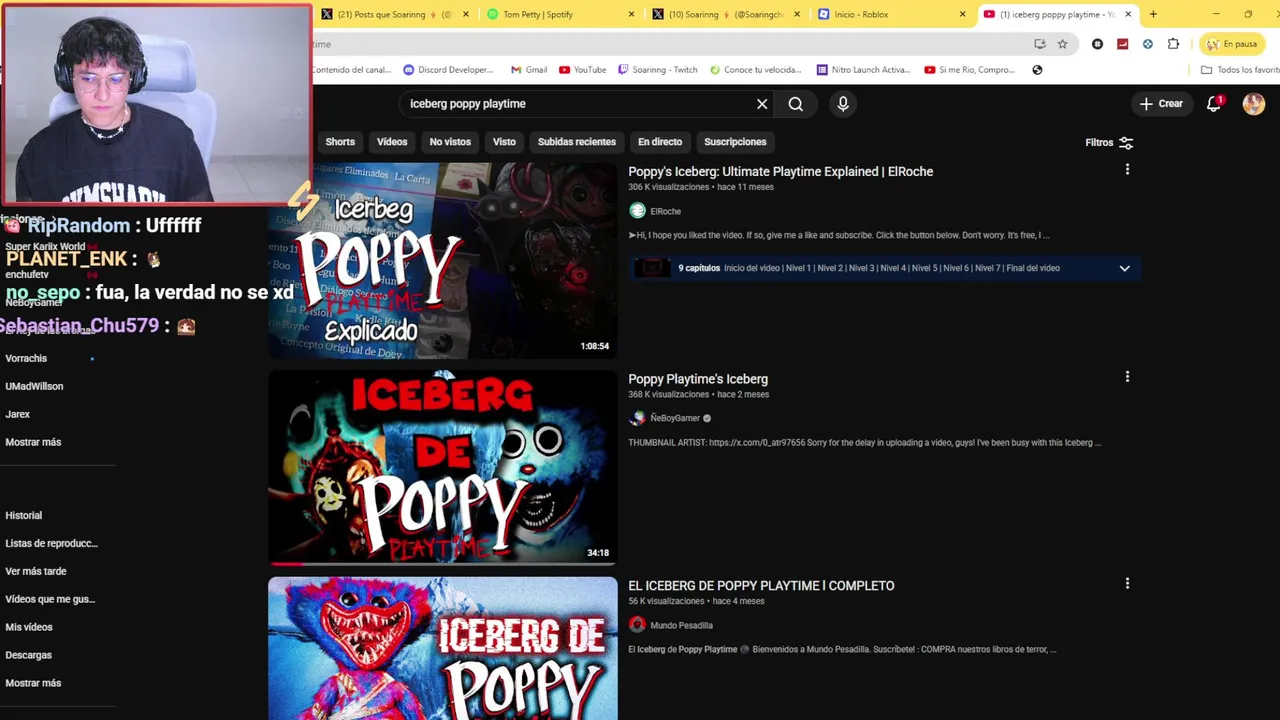Open options menu for ÑeBoyGamer iceberg video
This screenshot has width=1280, height=720.
[x=1127, y=377]
